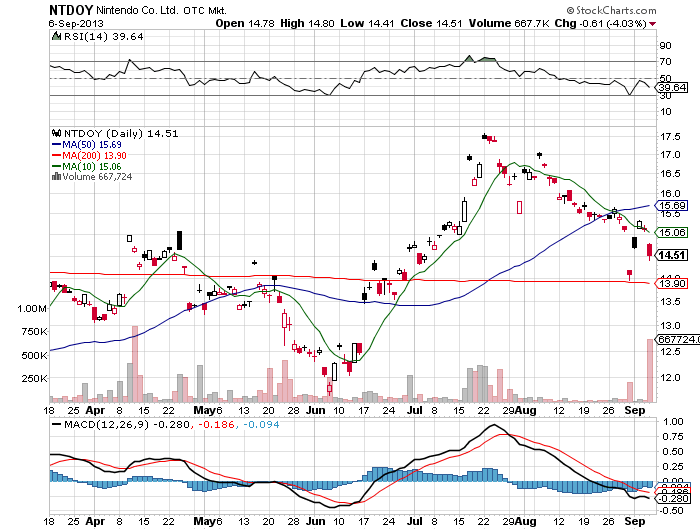The width and height of the screenshot is (700, 530).
Task: Click the red MA(200) legend line swatch
Action: click(x=56, y=155)
